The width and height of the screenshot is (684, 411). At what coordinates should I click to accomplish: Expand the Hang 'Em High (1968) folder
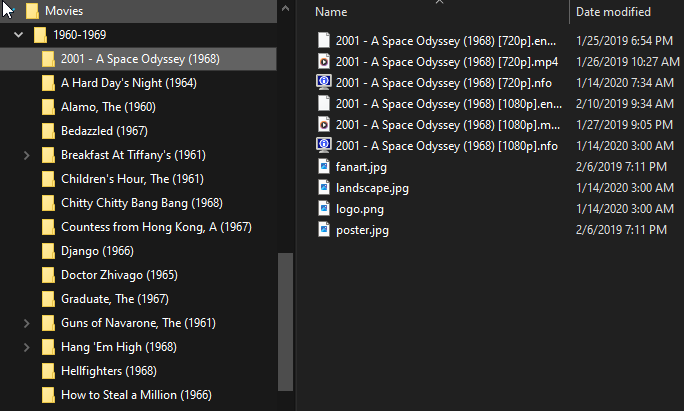27,347
